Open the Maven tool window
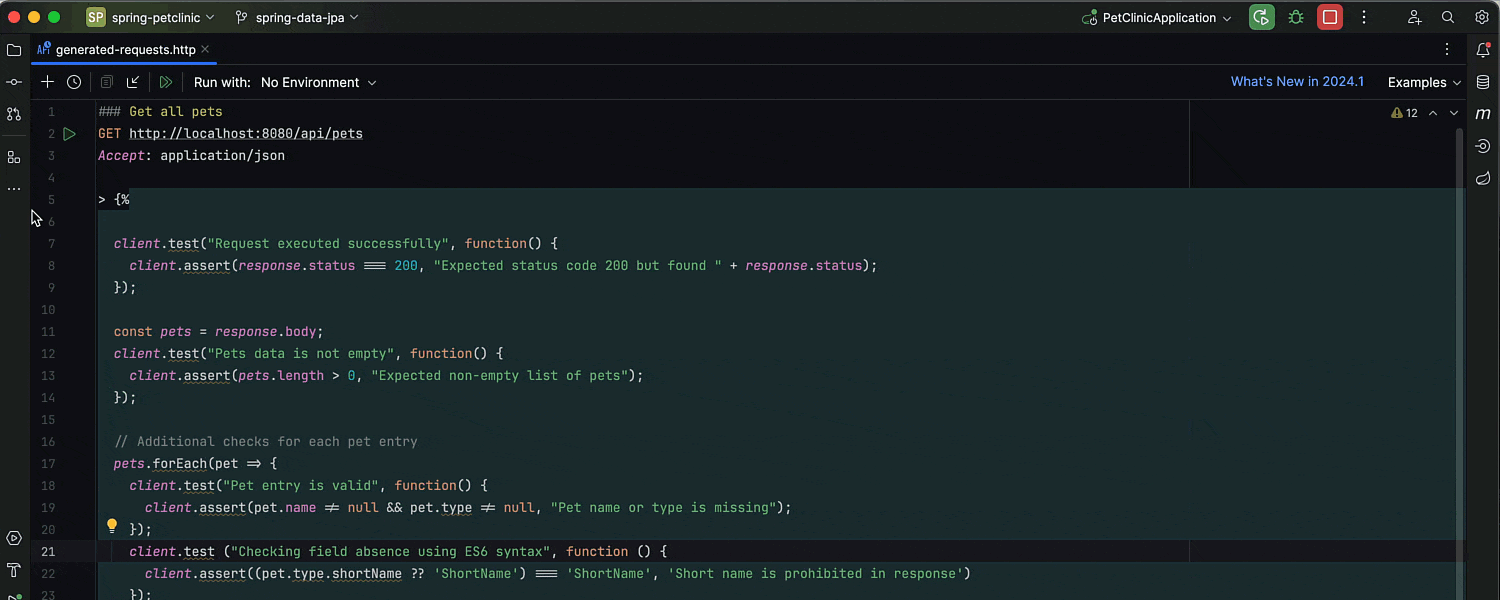 pos(1484,113)
